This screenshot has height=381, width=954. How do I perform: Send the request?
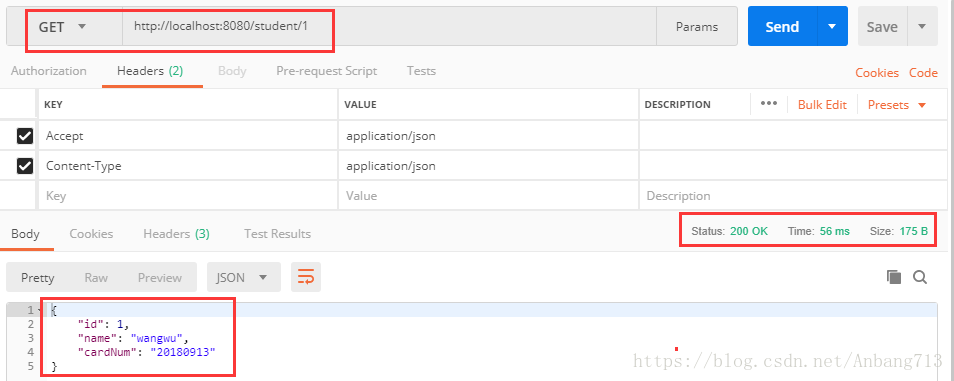pyautogui.click(x=782, y=27)
